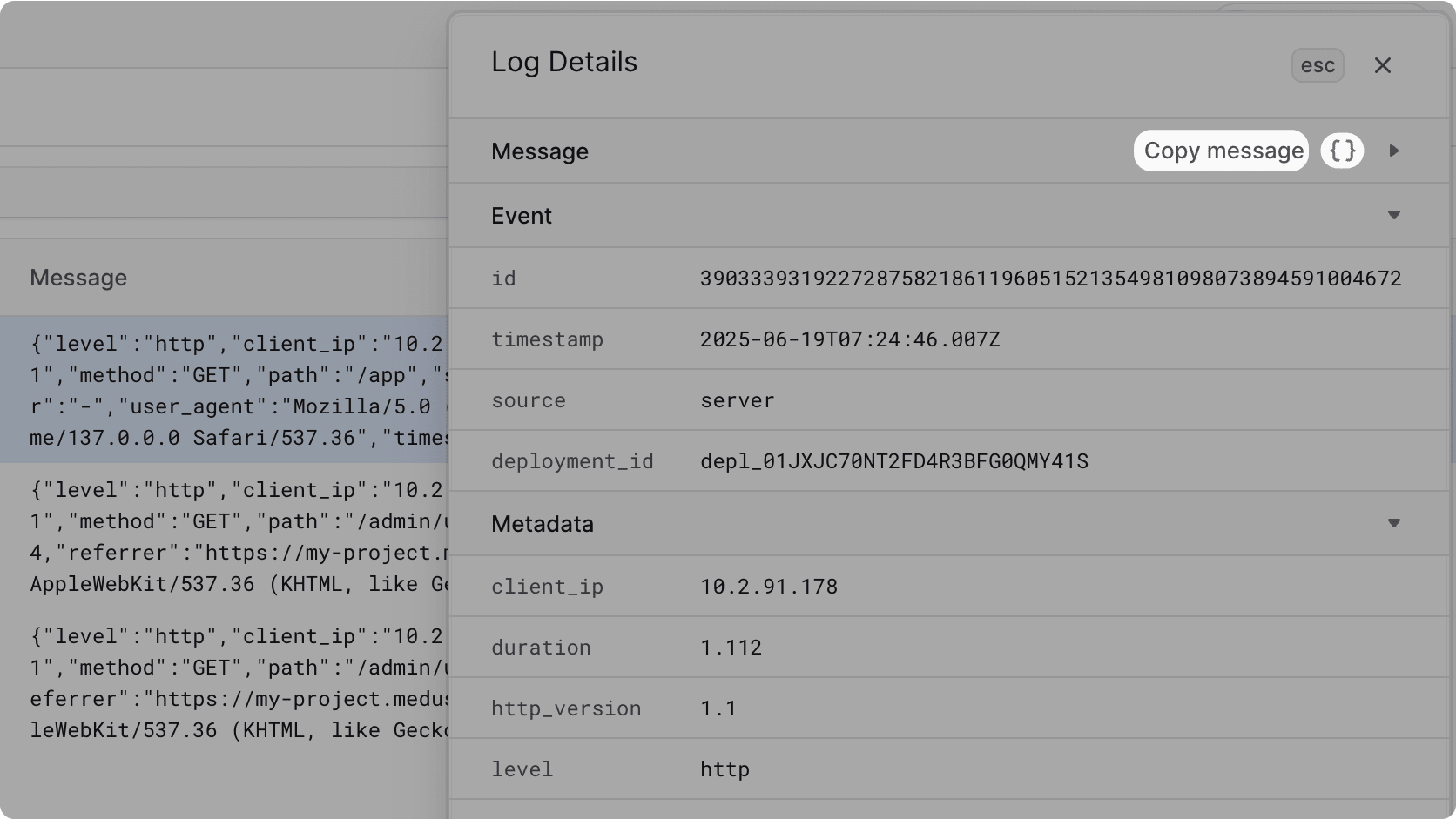Click the source field showing server
Image resolution: width=1456 pixels, height=819 pixels.
point(736,400)
